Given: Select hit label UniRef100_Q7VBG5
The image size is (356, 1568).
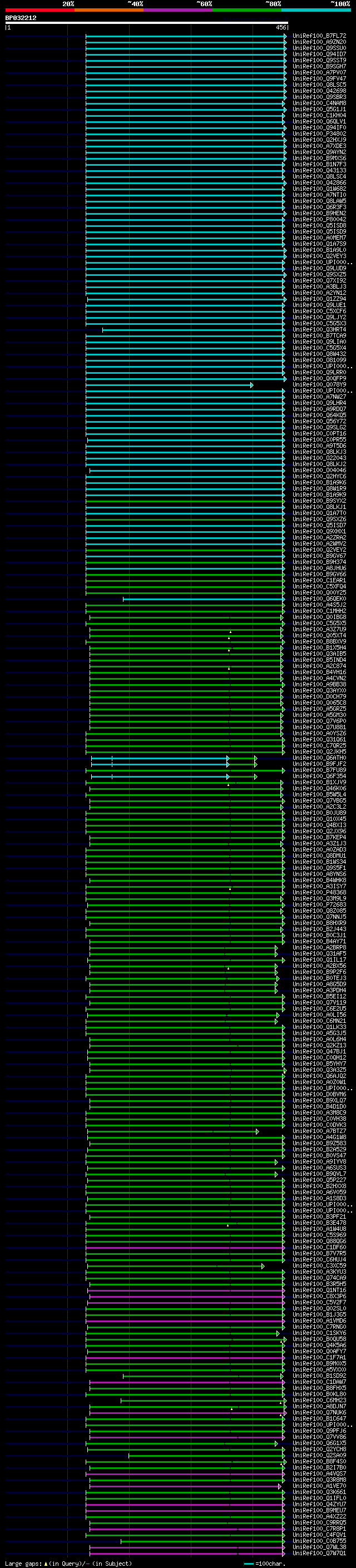Looking at the screenshot, I should tap(319, 800).
